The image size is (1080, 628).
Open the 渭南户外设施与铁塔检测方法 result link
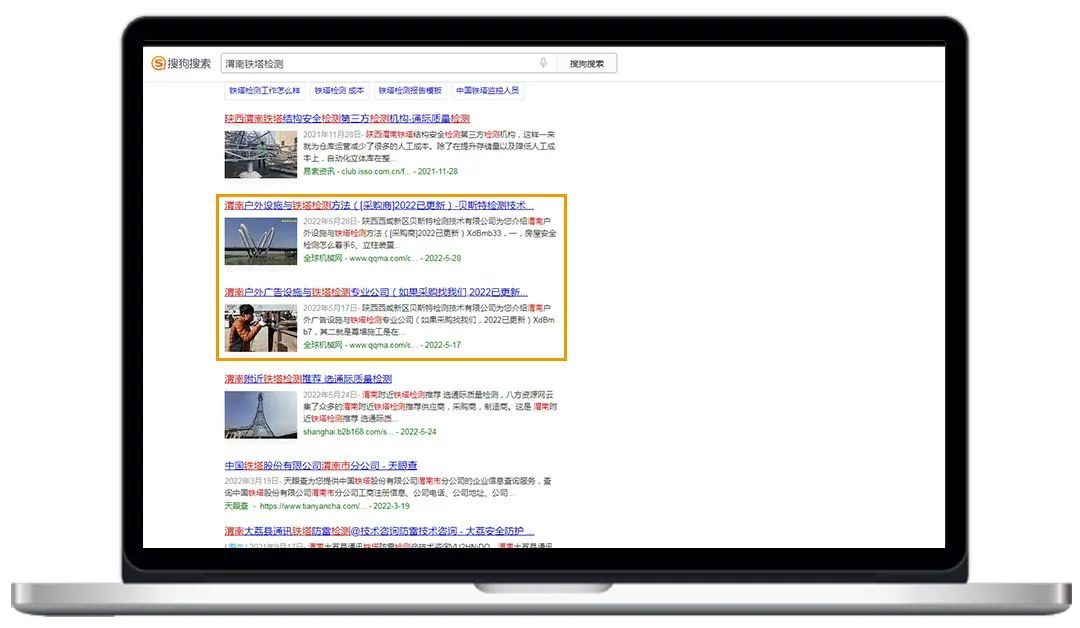point(378,205)
